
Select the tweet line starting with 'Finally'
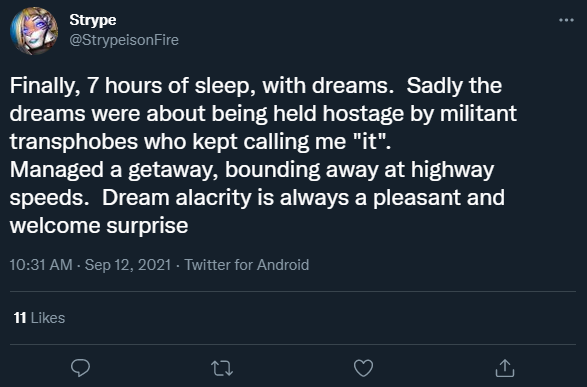point(256,86)
